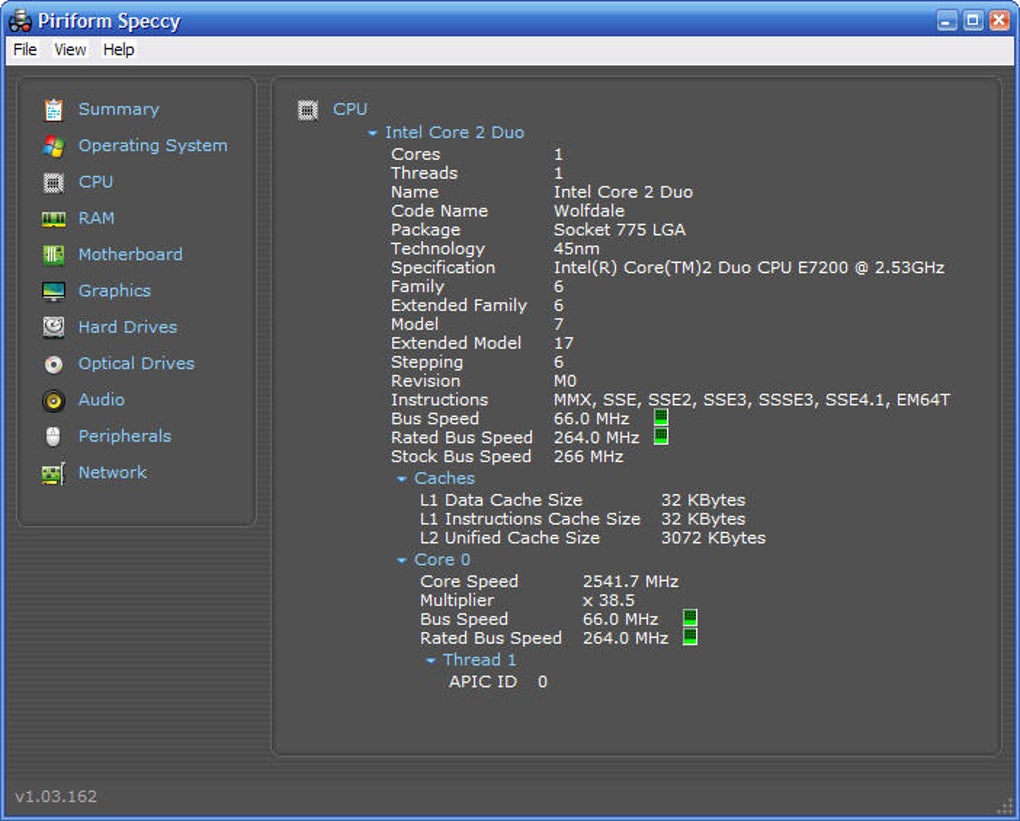1020x821 pixels.
Task: Click the L1 Data Cache Size label
Action: (501, 500)
